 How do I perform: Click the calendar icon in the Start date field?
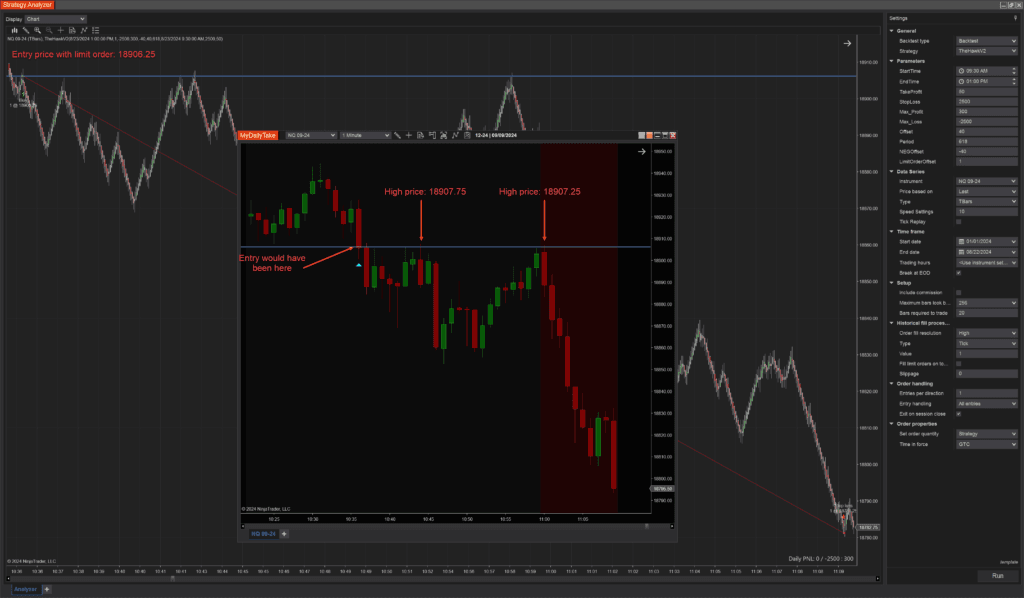961,242
